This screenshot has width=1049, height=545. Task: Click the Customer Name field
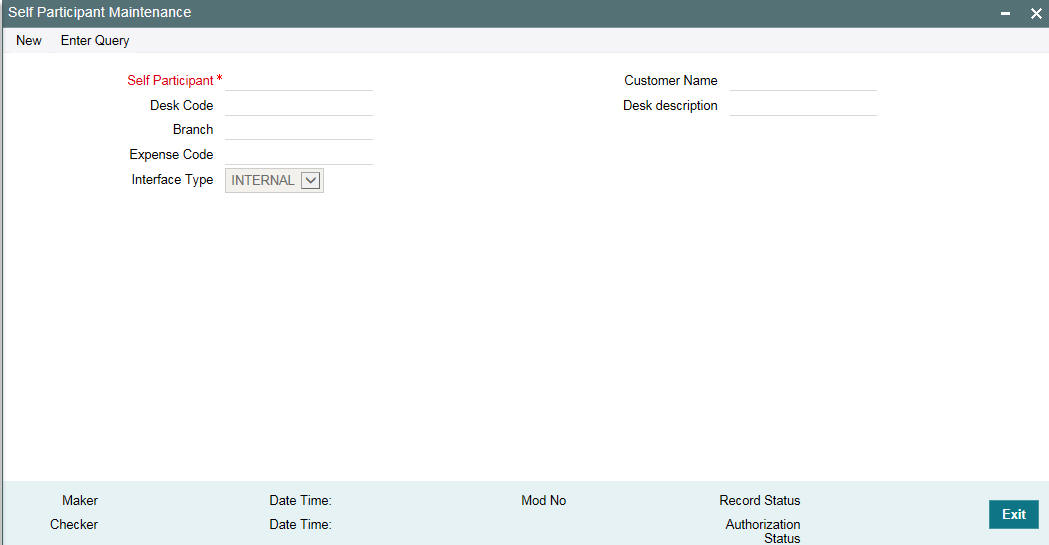point(803,81)
